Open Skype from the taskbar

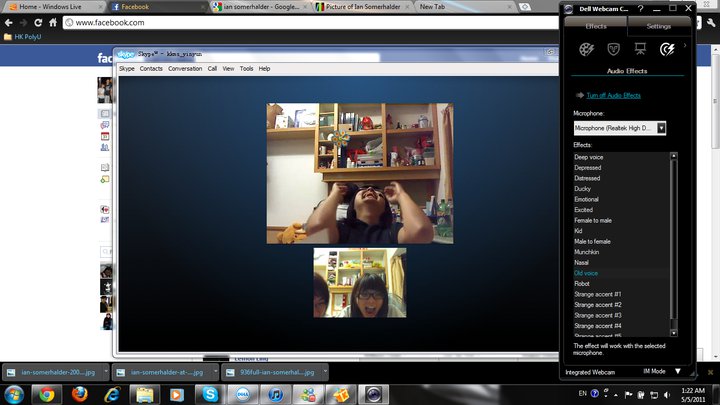click(x=210, y=394)
